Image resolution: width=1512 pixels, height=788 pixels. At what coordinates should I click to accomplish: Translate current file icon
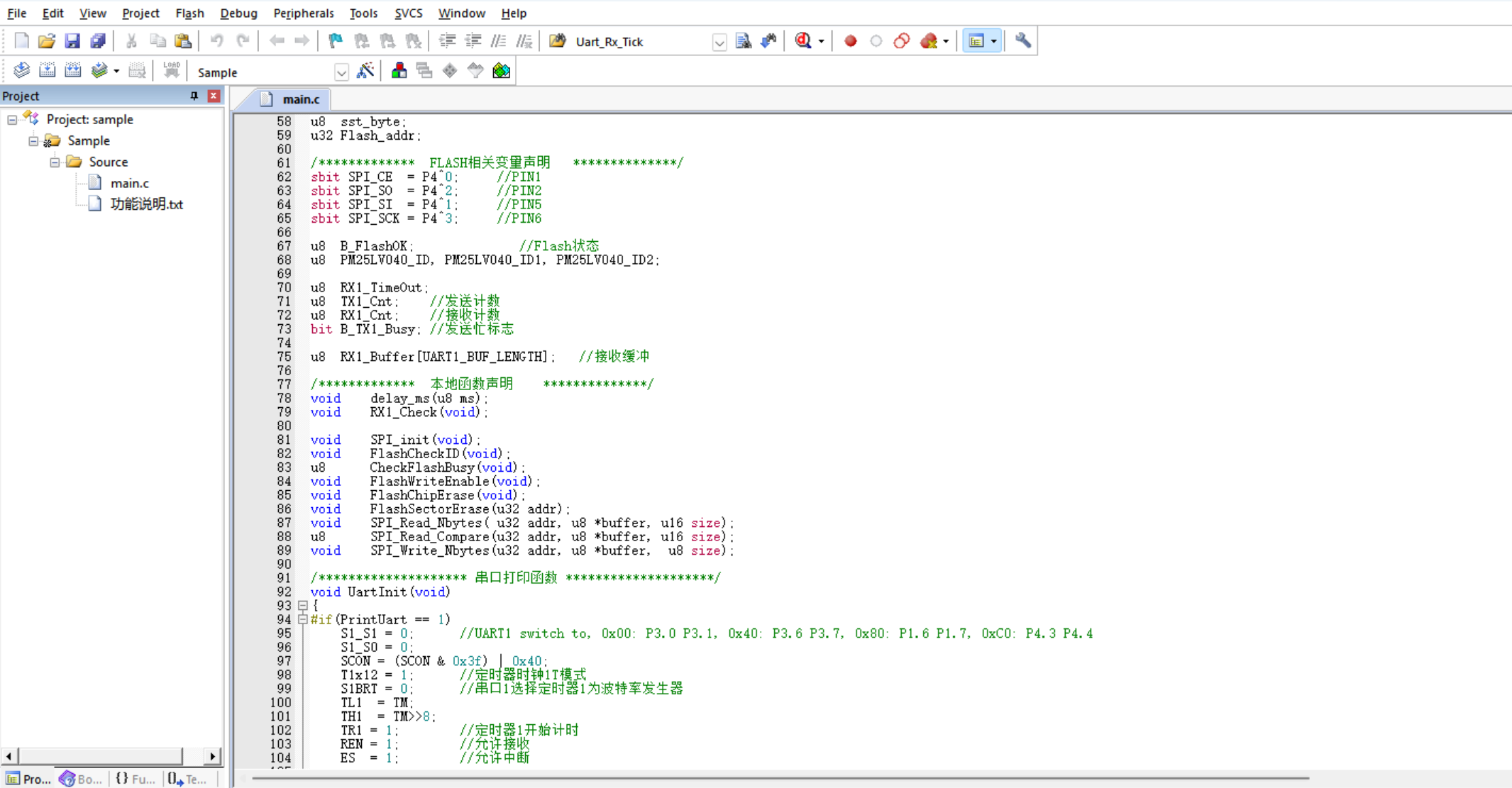click(x=21, y=70)
